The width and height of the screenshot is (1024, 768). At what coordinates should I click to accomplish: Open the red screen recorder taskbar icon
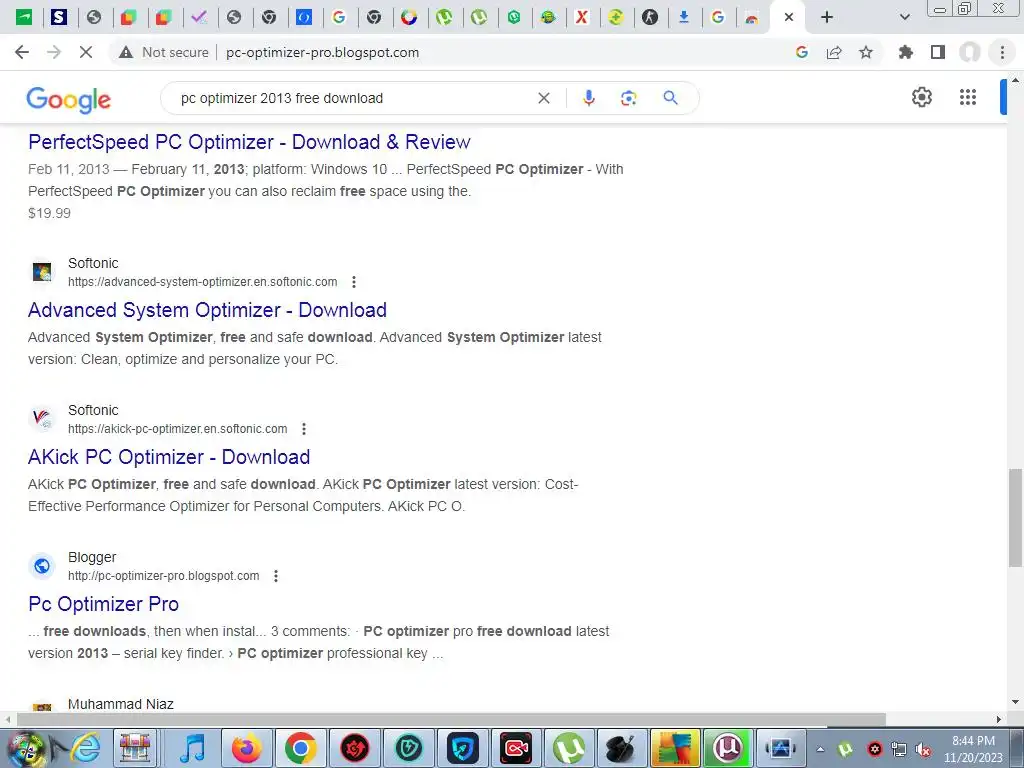point(516,748)
